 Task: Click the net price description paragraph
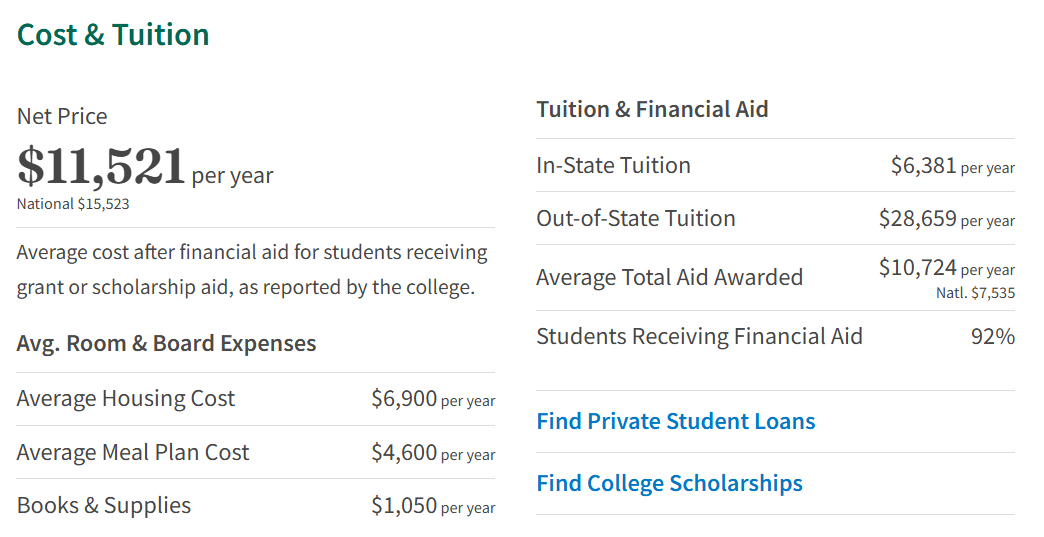[x=252, y=270]
